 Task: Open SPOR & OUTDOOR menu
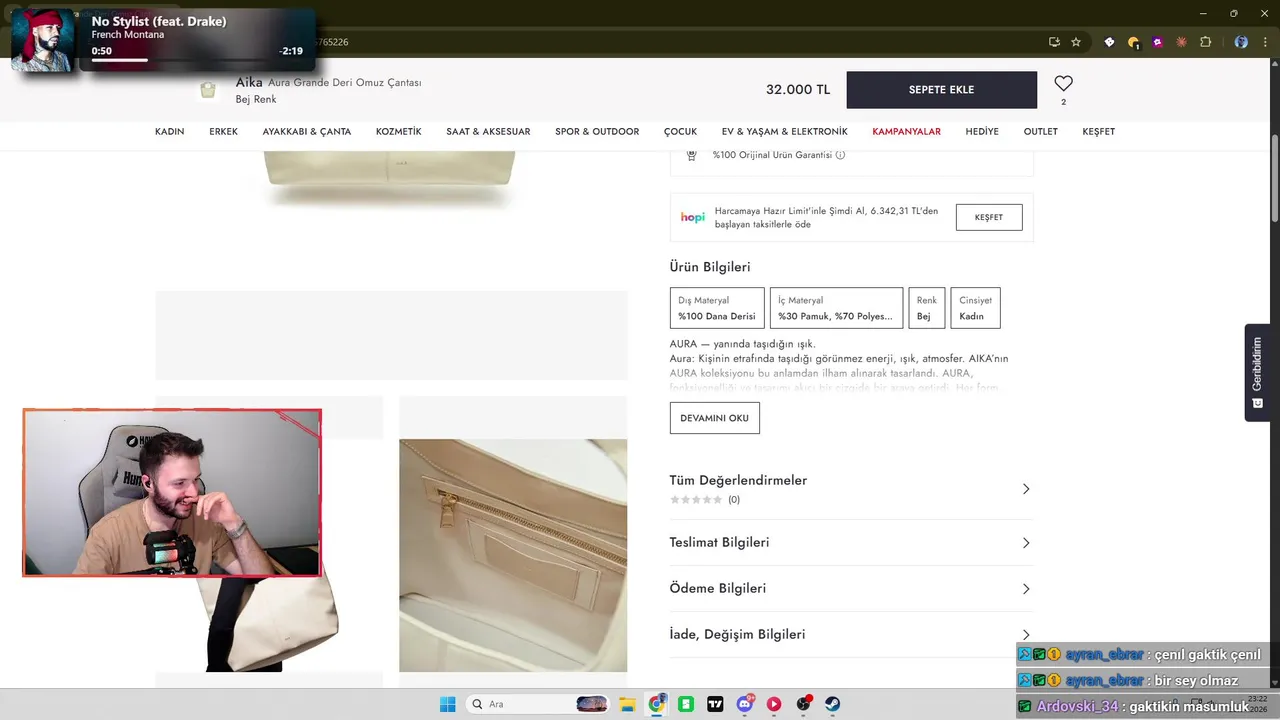click(x=597, y=132)
